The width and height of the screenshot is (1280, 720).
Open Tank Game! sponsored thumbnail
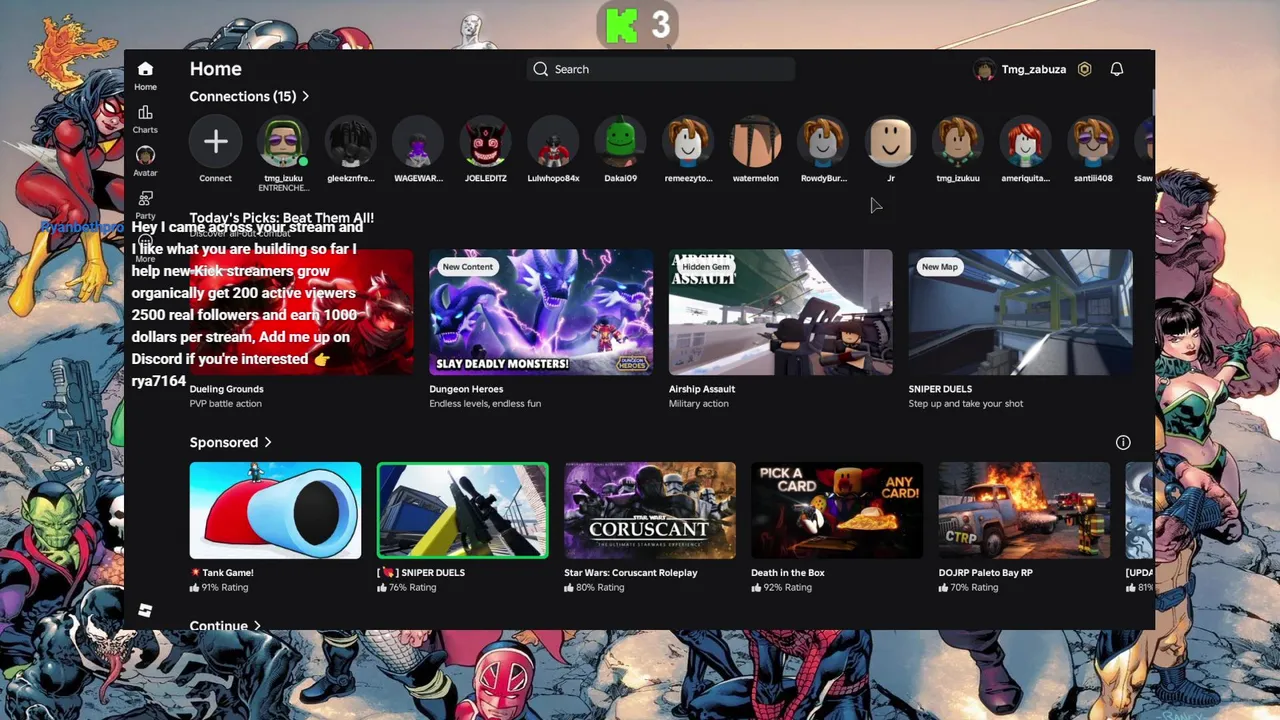275,510
